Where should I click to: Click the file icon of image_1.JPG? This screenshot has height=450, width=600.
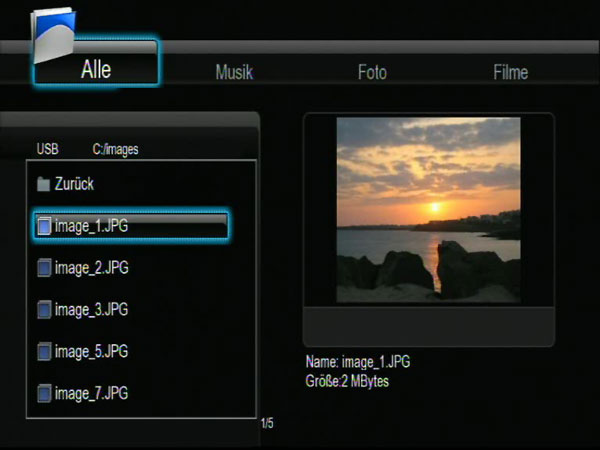point(44,226)
